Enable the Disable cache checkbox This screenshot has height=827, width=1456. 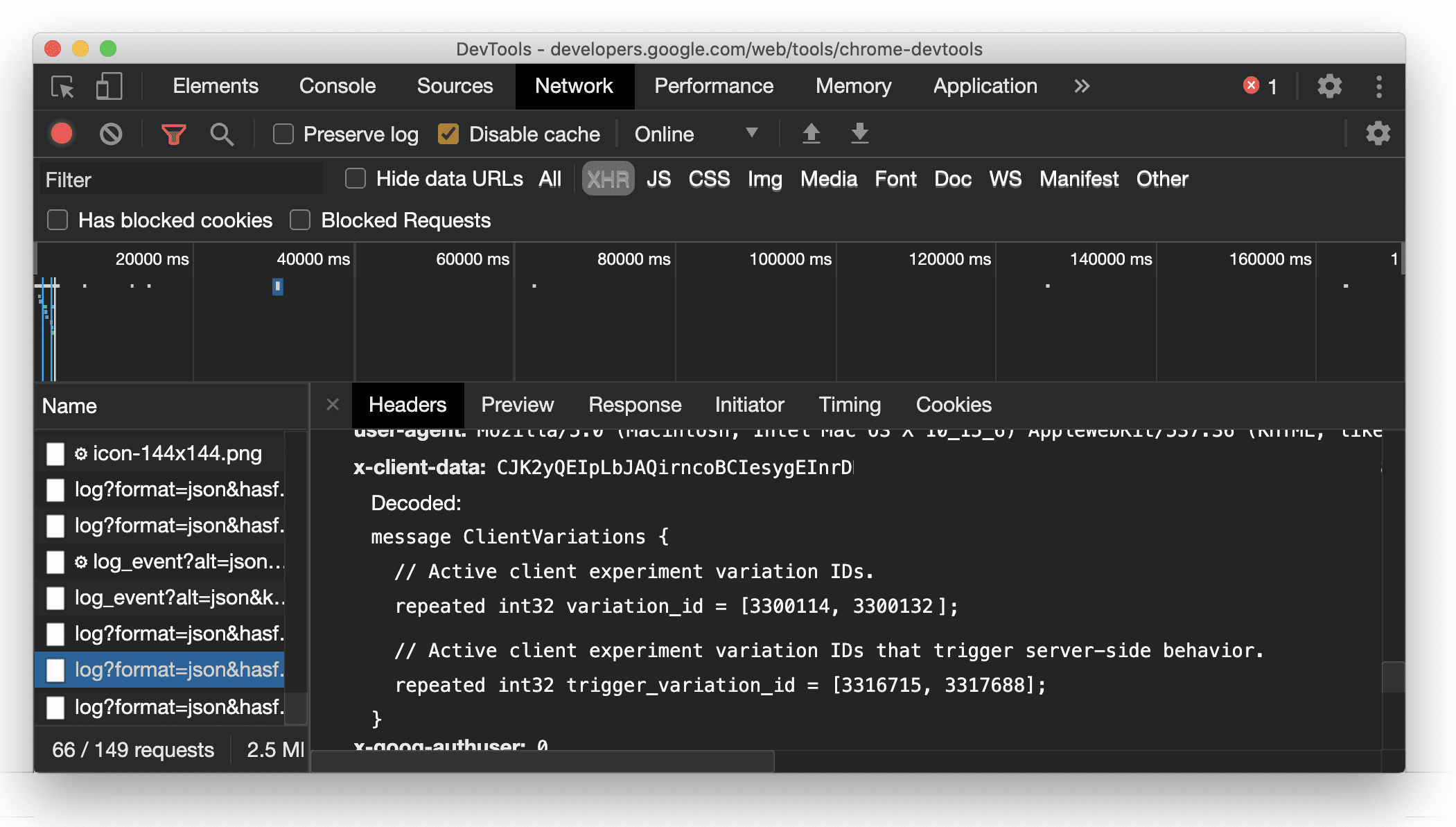(449, 133)
